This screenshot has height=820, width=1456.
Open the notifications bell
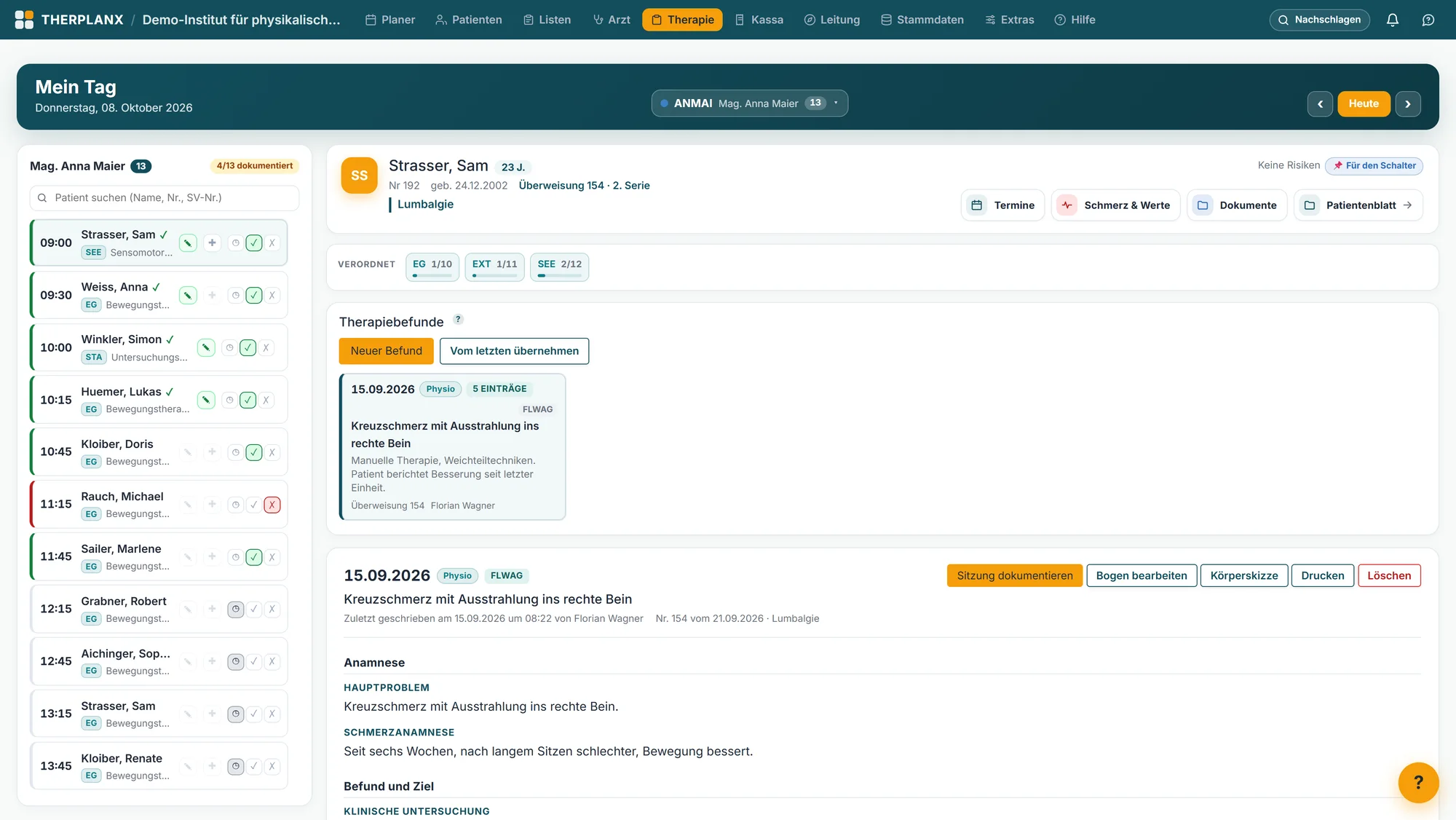[1392, 20]
